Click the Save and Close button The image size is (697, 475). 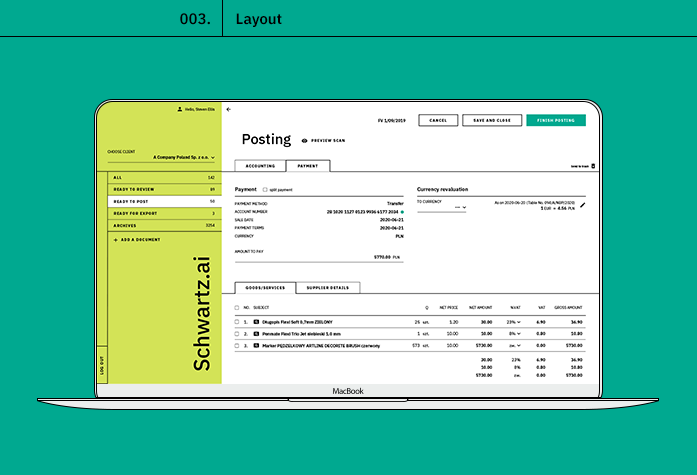click(x=492, y=120)
